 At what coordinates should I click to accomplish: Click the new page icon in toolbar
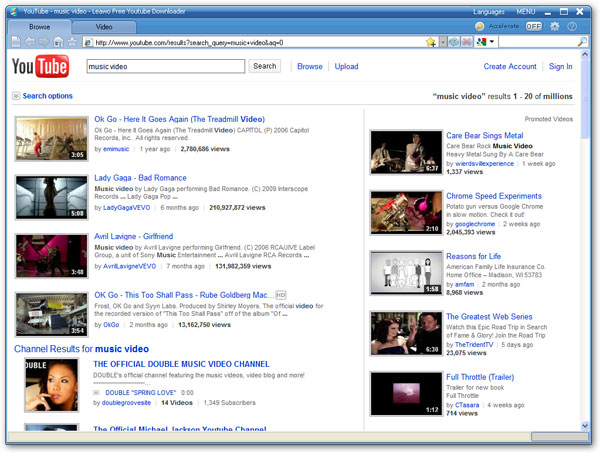coord(16,42)
